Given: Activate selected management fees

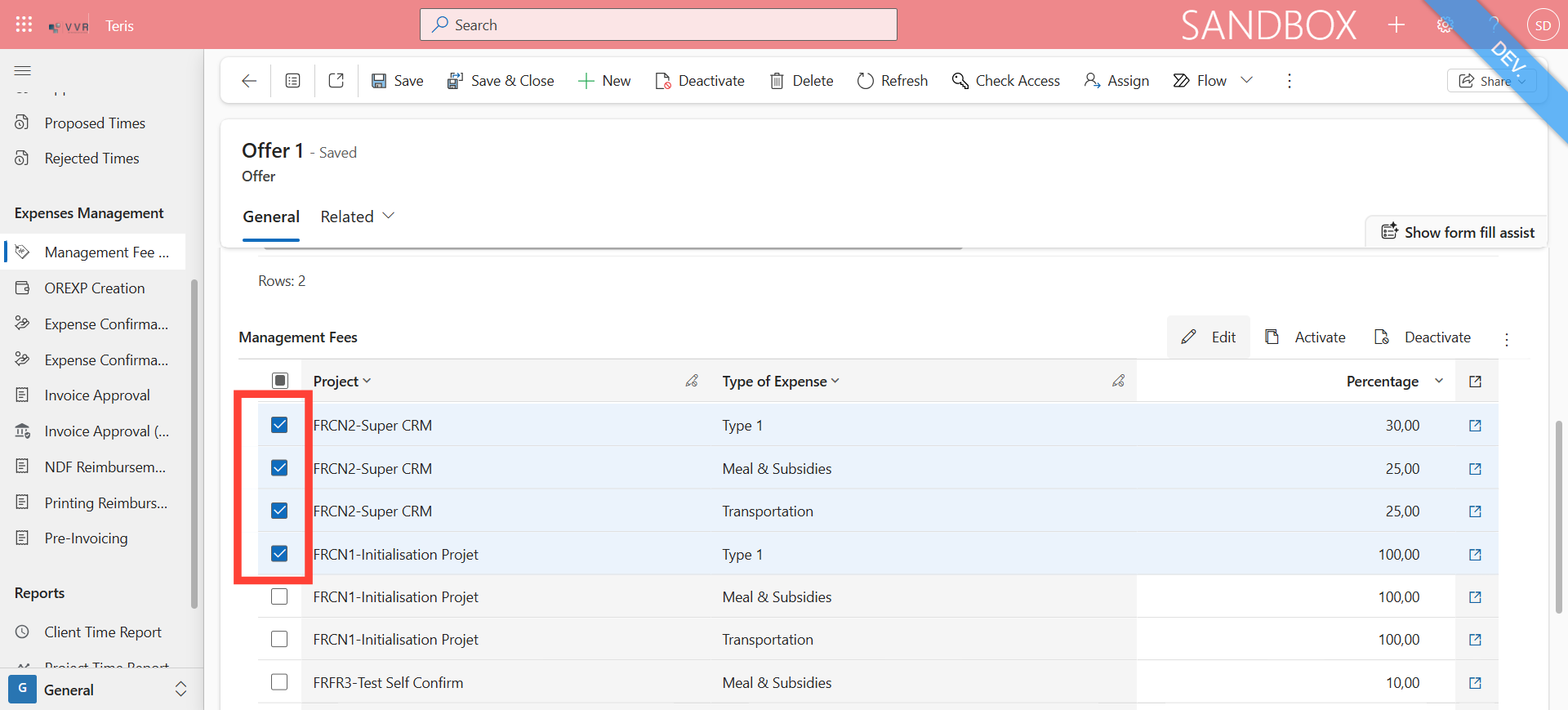Looking at the screenshot, I should tap(1305, 337).
